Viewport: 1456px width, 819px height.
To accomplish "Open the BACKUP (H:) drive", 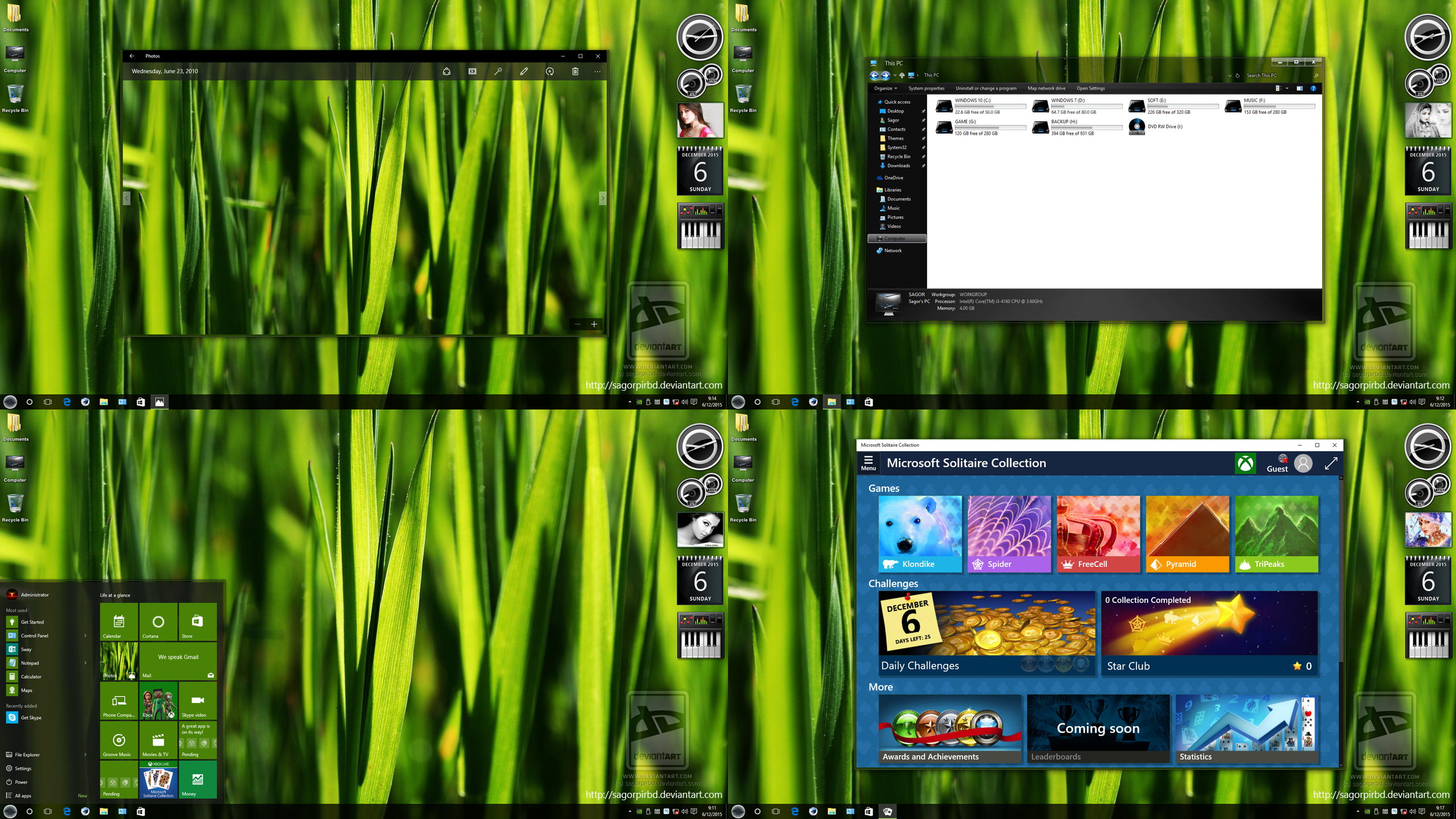I will pyautogui.click(x=1077, y=127).
